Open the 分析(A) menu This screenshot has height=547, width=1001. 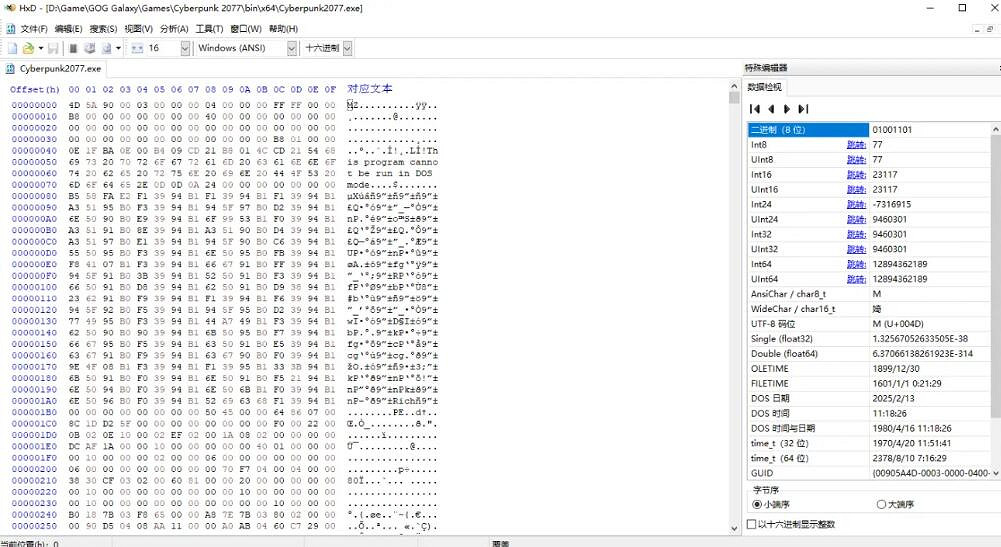(x=173, y=28)
